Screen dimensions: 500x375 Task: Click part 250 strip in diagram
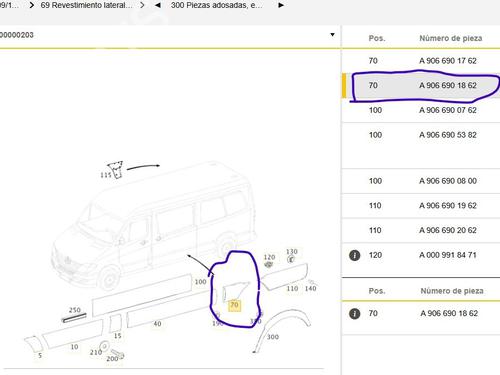point(74,318)
